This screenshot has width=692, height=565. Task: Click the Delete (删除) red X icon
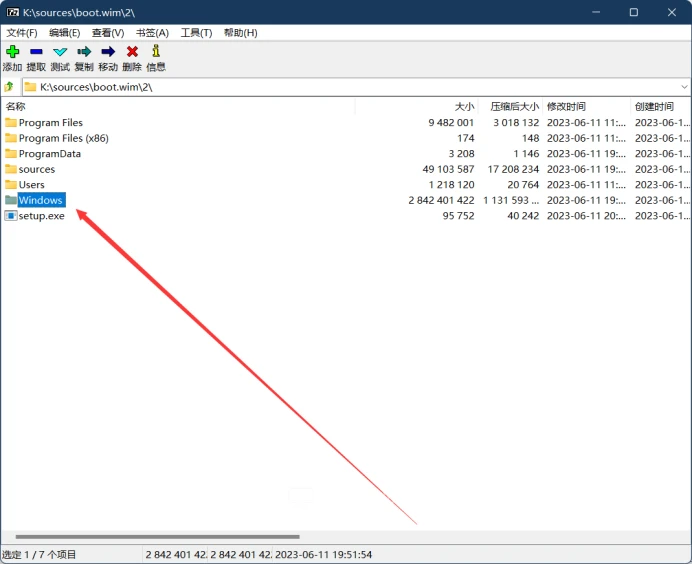pyautogui.click(x=132, y=52)
